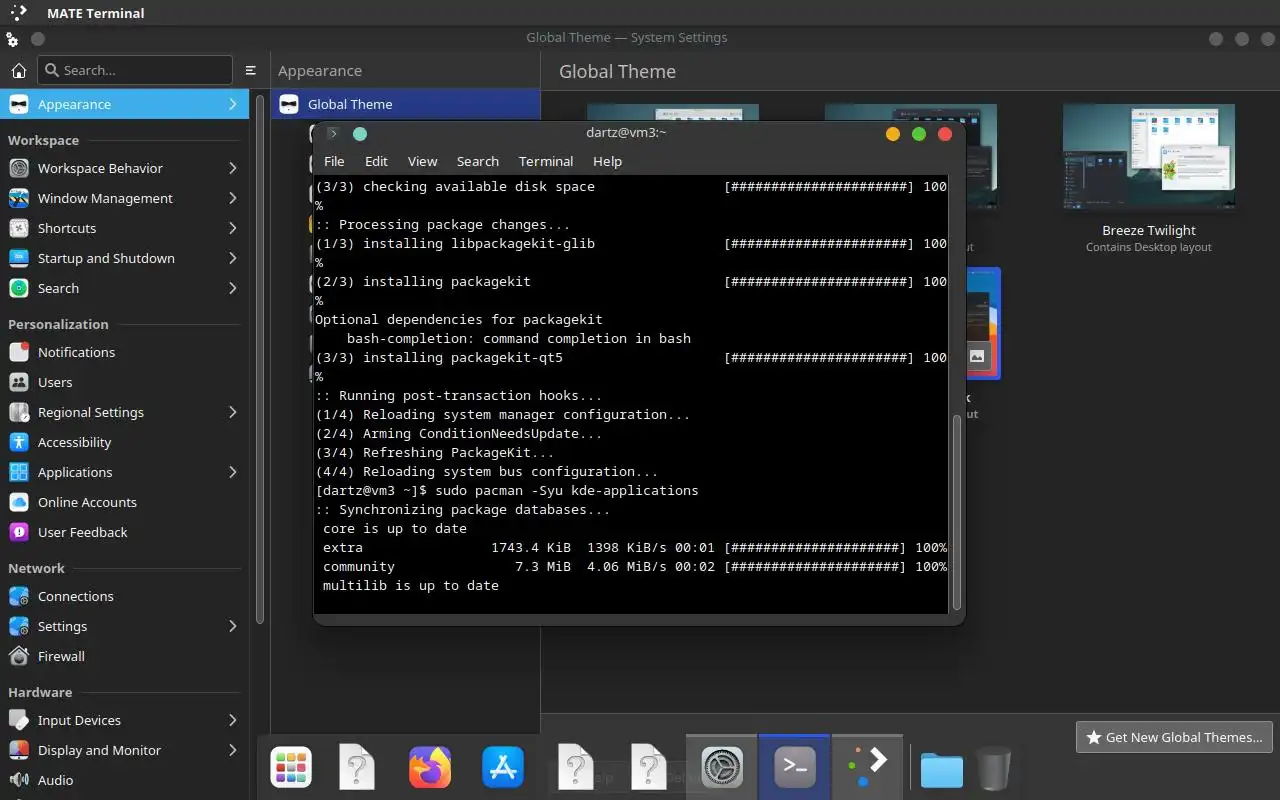Screen dimensions: 1280x800
Task: Expand the Applications chevron
Action: (x=232, y=472)
